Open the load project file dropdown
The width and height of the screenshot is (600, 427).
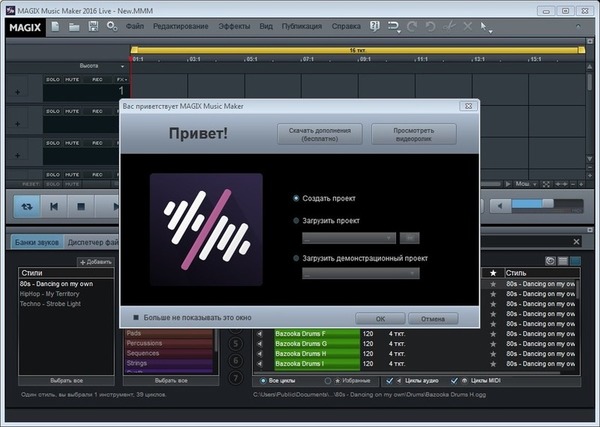click(x=347, y=238)
